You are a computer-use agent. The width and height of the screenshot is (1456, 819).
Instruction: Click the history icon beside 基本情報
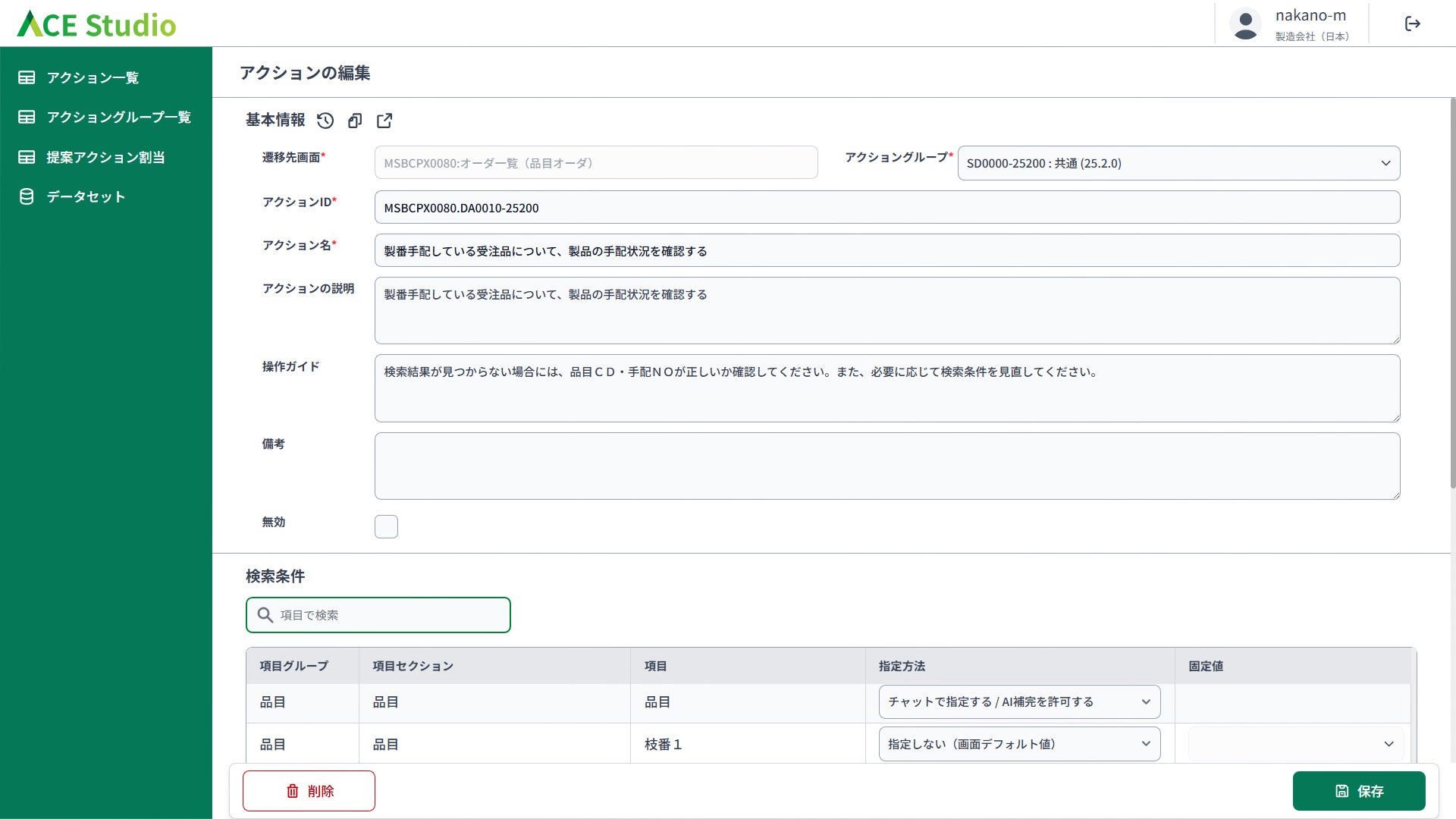325,121
